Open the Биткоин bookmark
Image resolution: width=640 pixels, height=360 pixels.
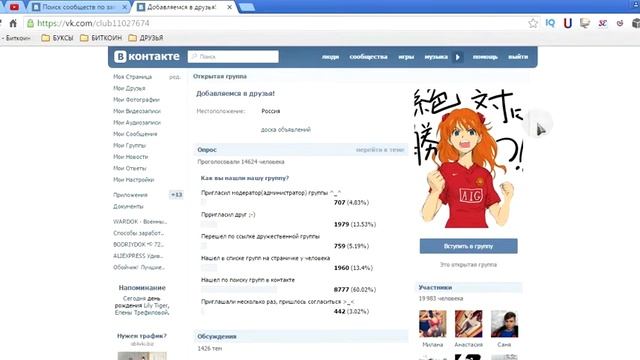click(16, 38)
